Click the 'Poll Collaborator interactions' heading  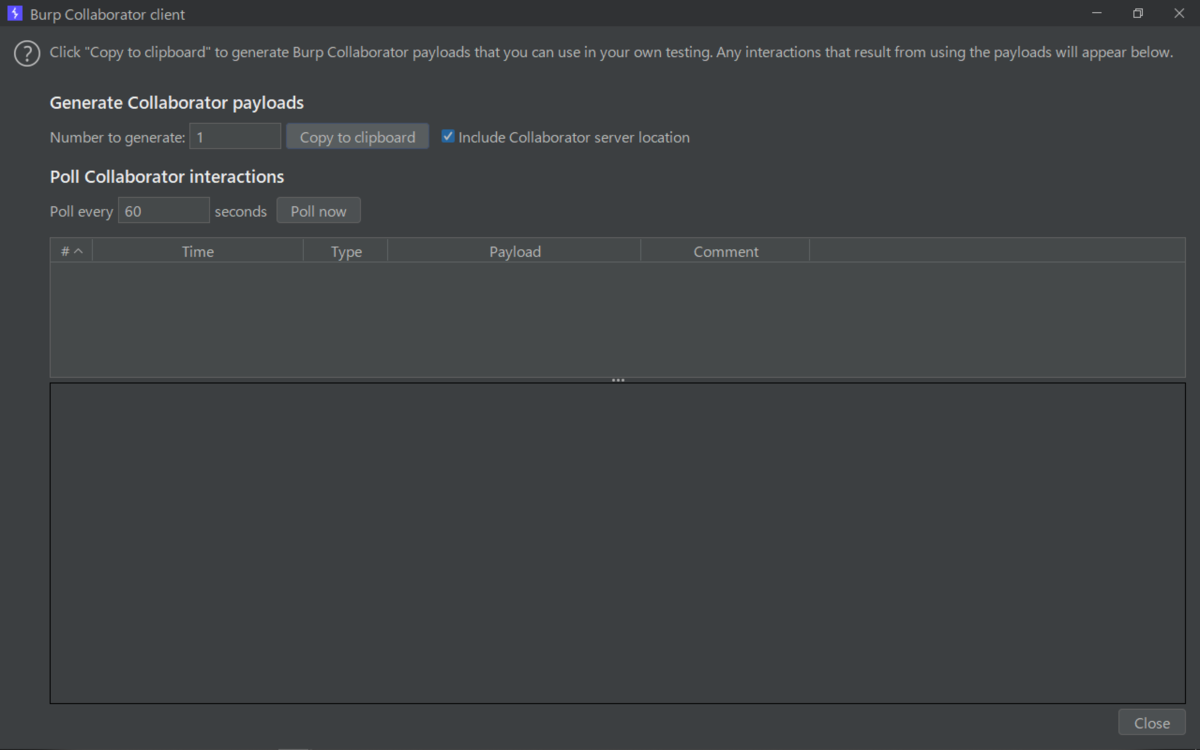pos(167,177)
